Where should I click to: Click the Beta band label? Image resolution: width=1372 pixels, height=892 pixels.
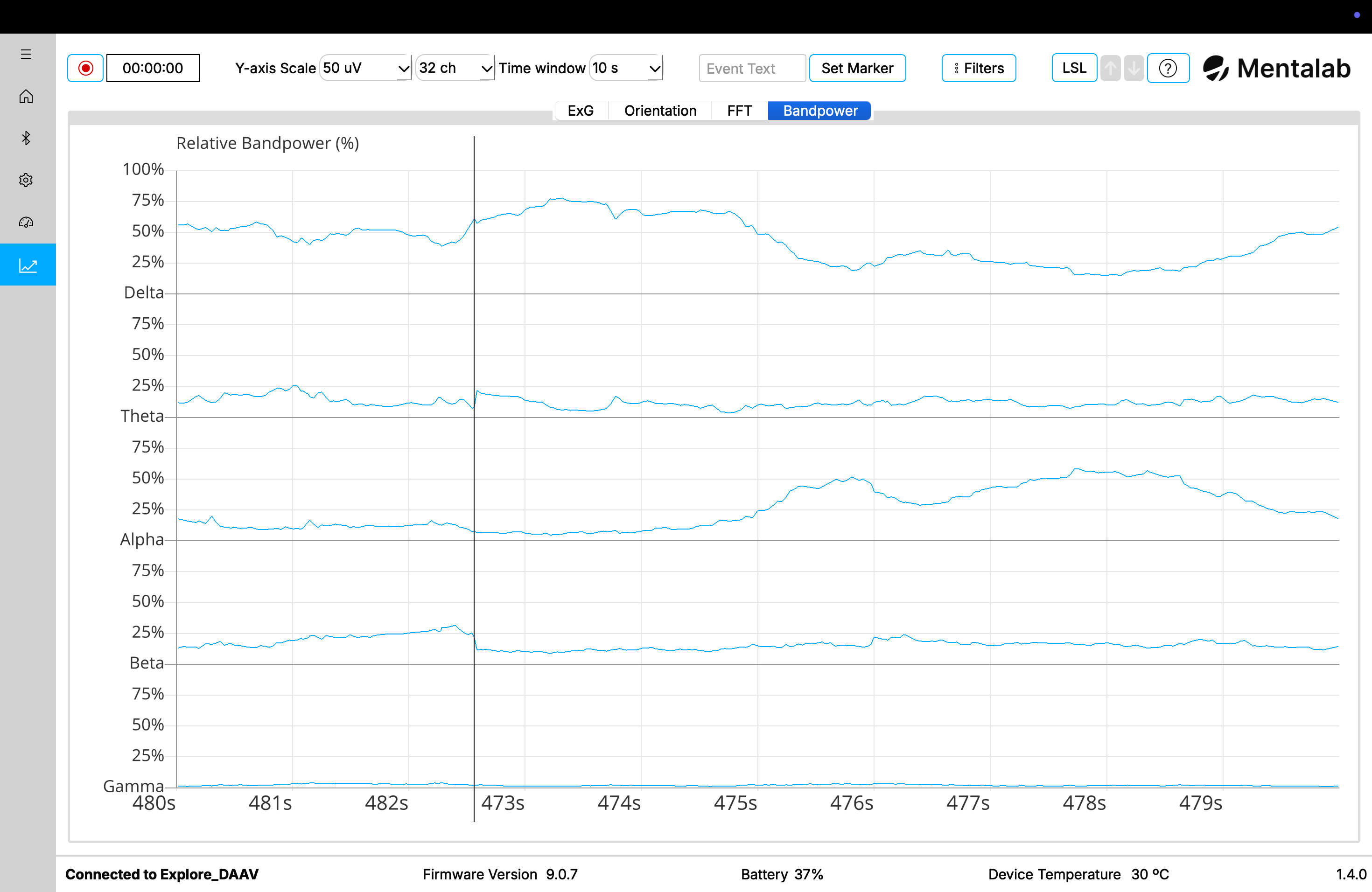pyautogui.click(x=147, y=662)
